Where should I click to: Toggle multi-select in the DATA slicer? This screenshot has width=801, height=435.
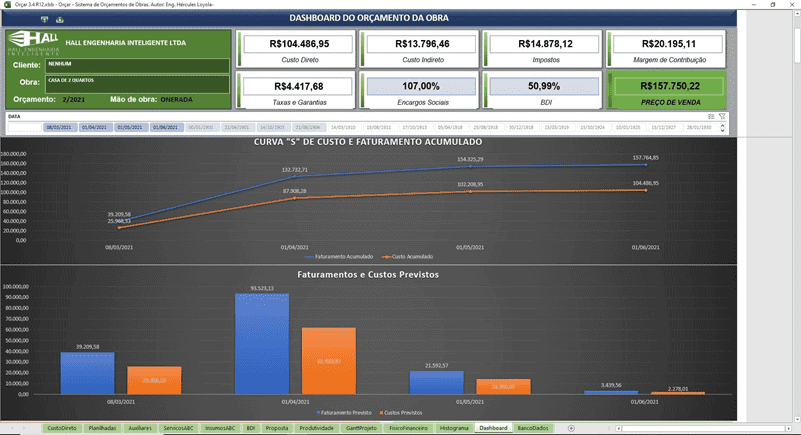click(x=711, y=117)
